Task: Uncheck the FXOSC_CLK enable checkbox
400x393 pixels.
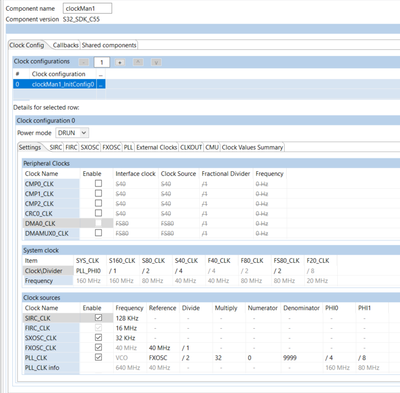Action: point(98,347)
